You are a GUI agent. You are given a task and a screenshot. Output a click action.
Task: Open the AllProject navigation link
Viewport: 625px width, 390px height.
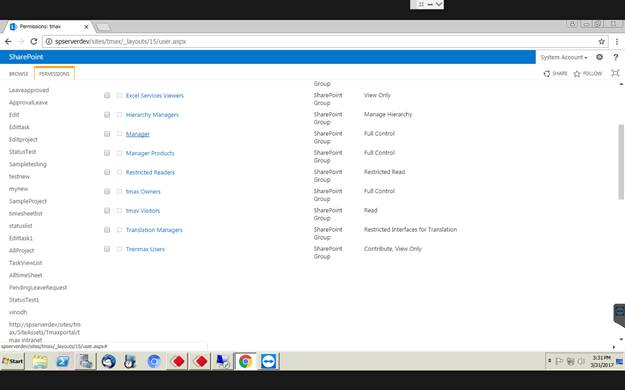22,250
